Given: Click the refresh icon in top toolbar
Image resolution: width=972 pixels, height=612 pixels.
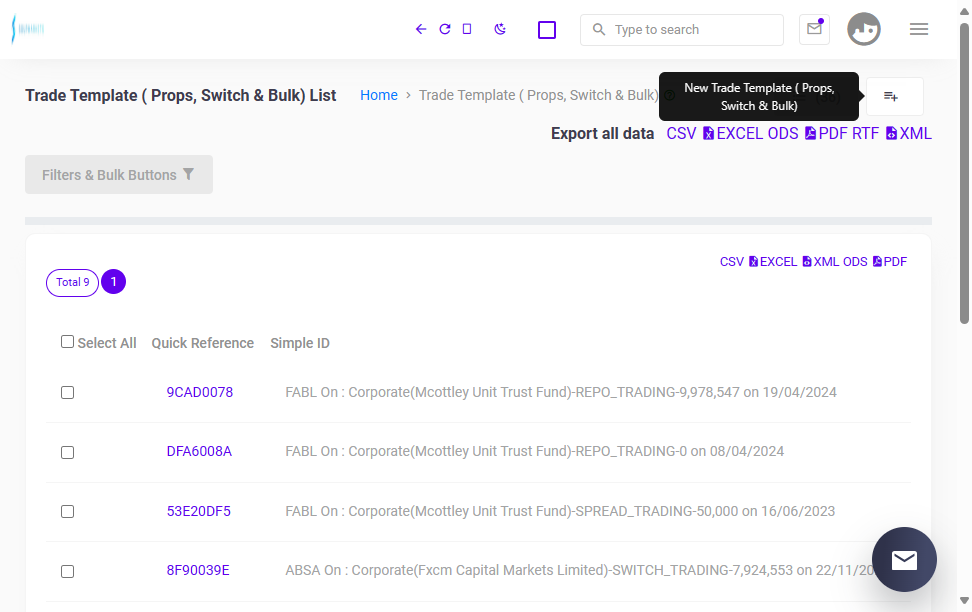Looking at the screenshot, I should (x=444, y=29).
